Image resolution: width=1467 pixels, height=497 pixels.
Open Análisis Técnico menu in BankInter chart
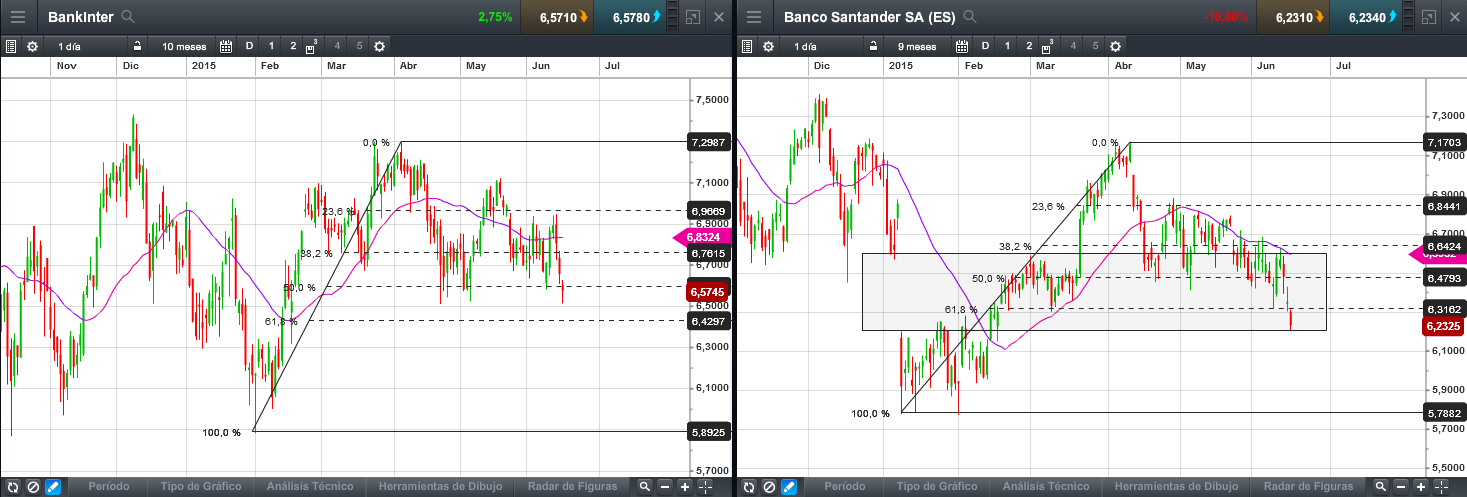tap(310, 487)
